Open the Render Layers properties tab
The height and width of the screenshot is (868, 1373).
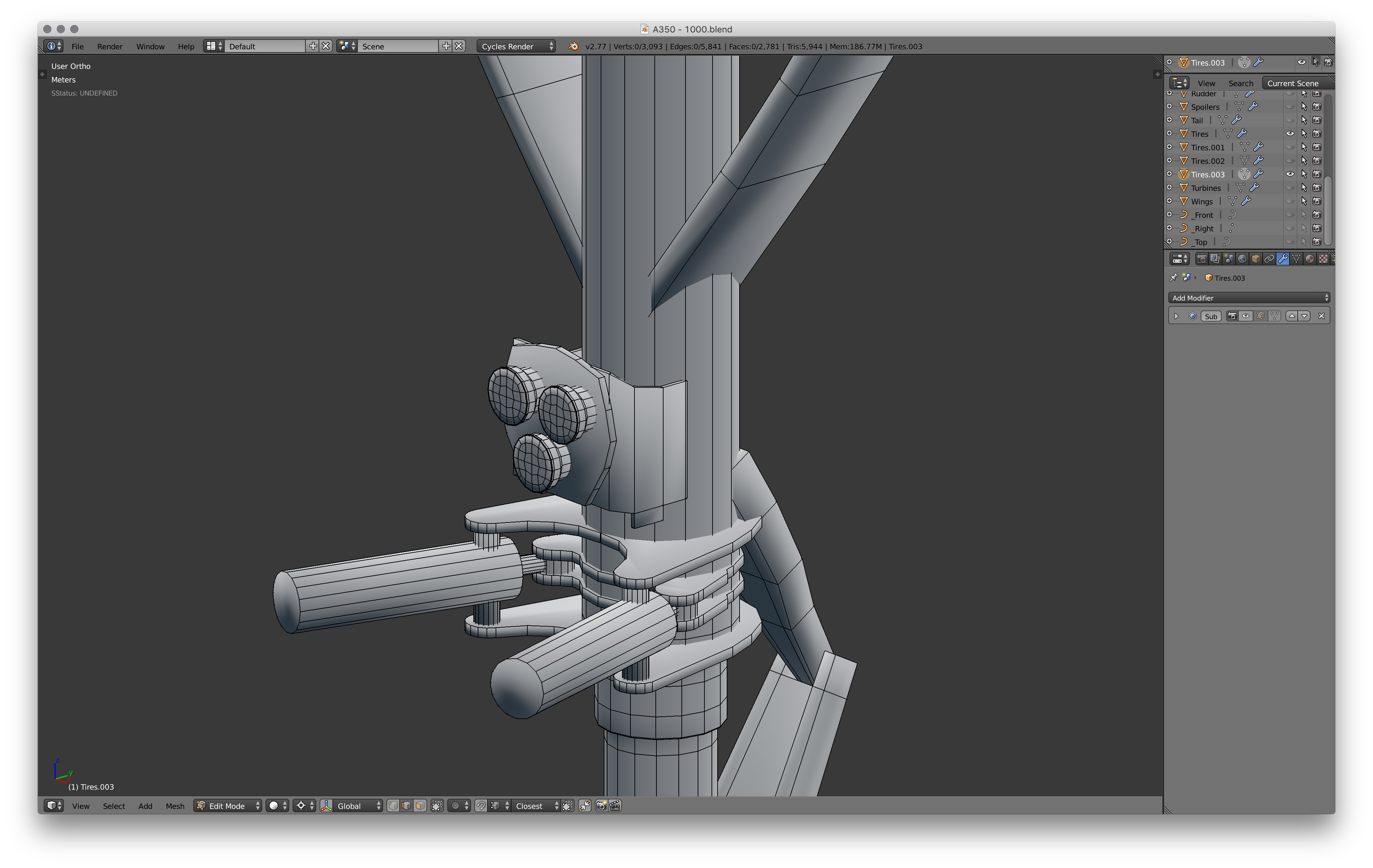point(1215,259)
